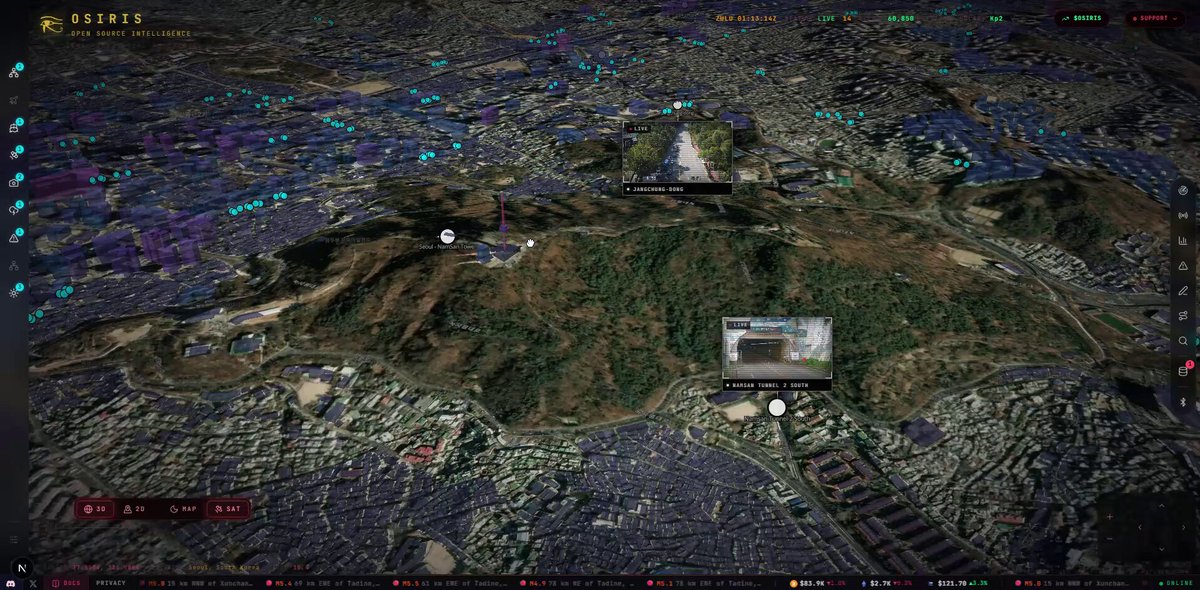1200x590 pixels.
Task: Switch to 3D view mode
Action: click(x=96, y=509)
